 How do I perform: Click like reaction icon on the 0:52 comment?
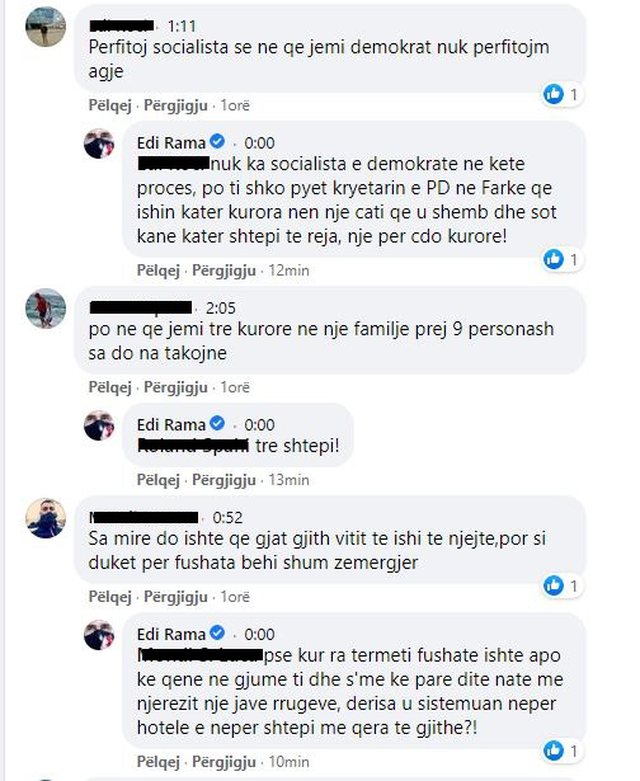(x=553, y=585)
